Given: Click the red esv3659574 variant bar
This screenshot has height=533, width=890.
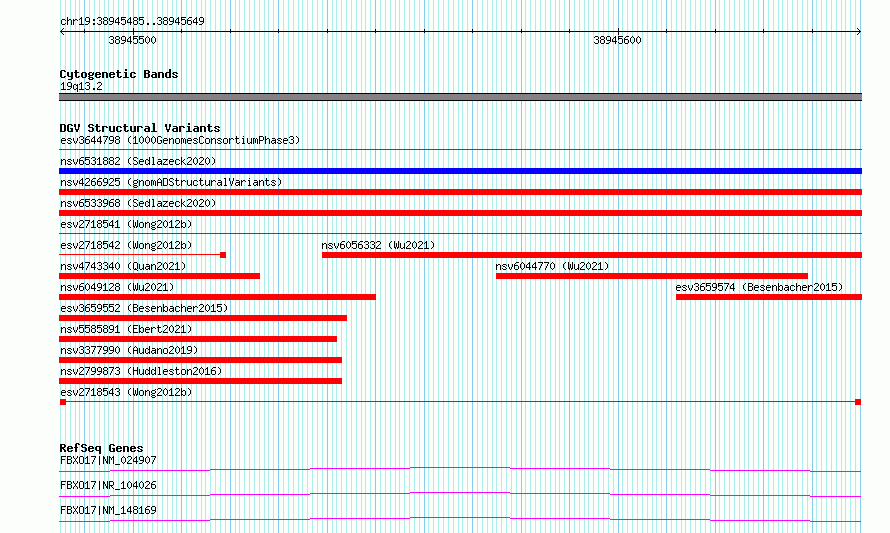Looking at the screenshot, I should click(769, 297).
